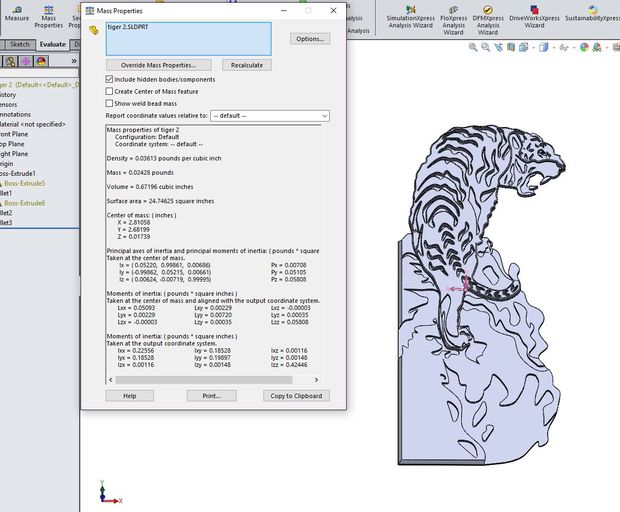Click the Print button
This screenshot has width=620, height=512.
tap(212, 396)
